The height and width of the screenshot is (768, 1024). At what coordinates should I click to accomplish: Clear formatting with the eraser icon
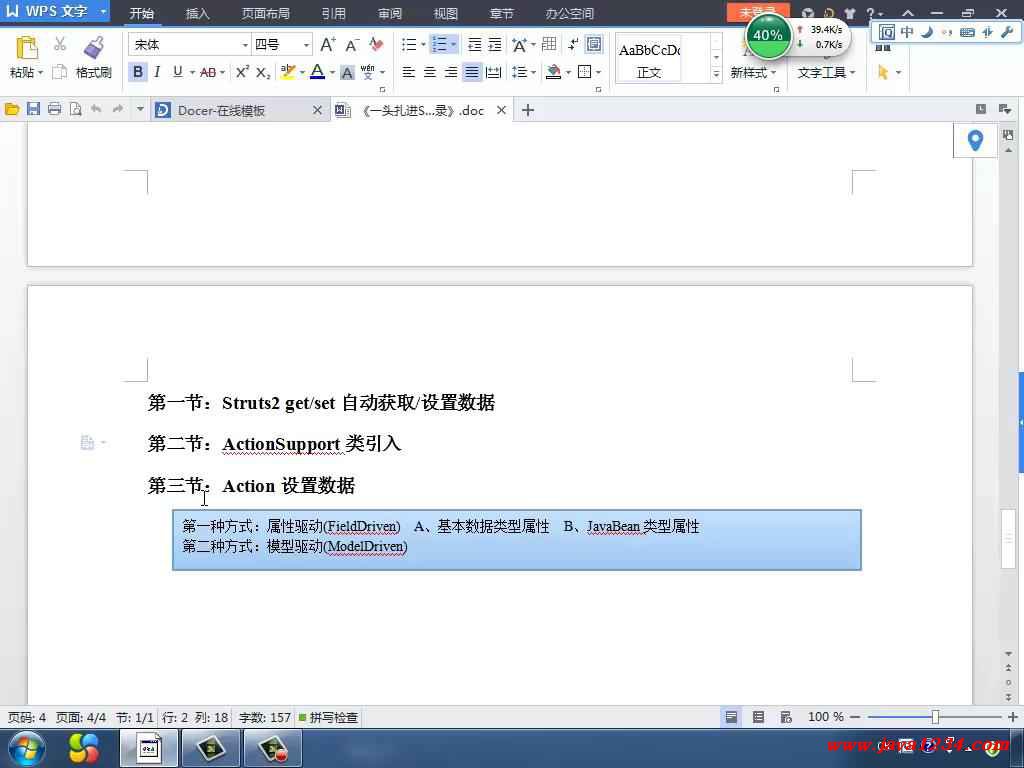pyautogui.click(x=376, y=44)
